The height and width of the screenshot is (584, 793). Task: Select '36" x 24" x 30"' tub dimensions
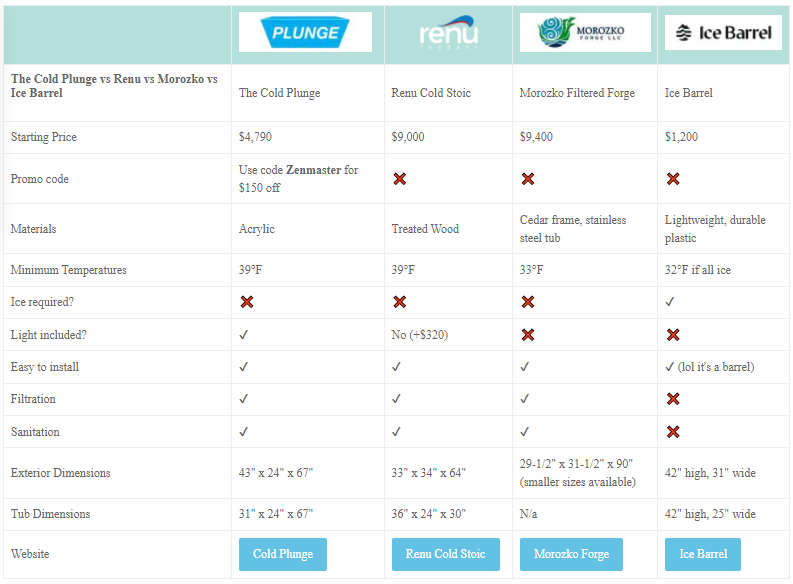pos(428,514)
